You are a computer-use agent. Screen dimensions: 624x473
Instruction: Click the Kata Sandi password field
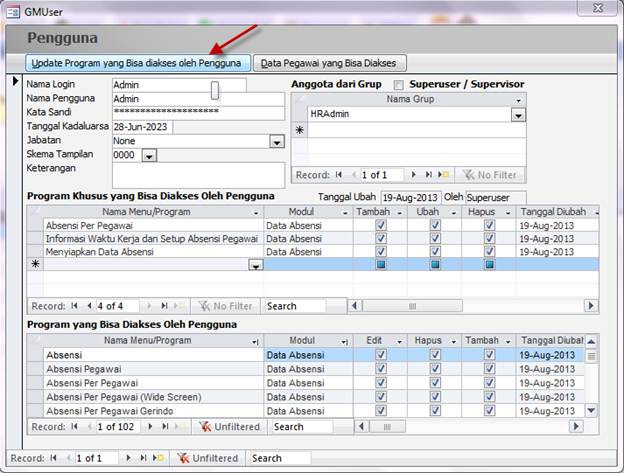pos(198,113)
